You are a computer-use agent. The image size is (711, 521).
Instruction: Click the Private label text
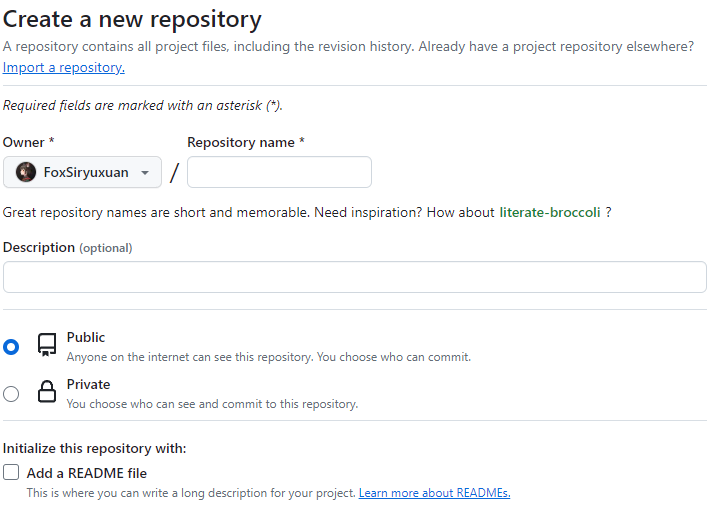(88, 384)
